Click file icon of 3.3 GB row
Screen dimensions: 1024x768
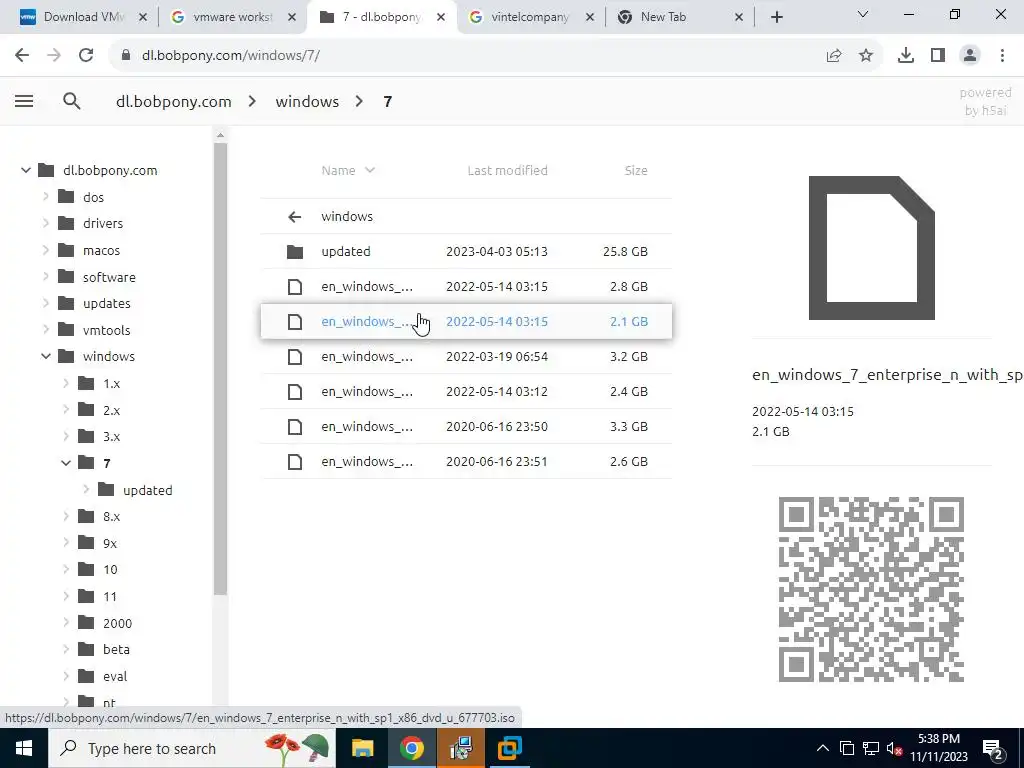pos(295,426)
